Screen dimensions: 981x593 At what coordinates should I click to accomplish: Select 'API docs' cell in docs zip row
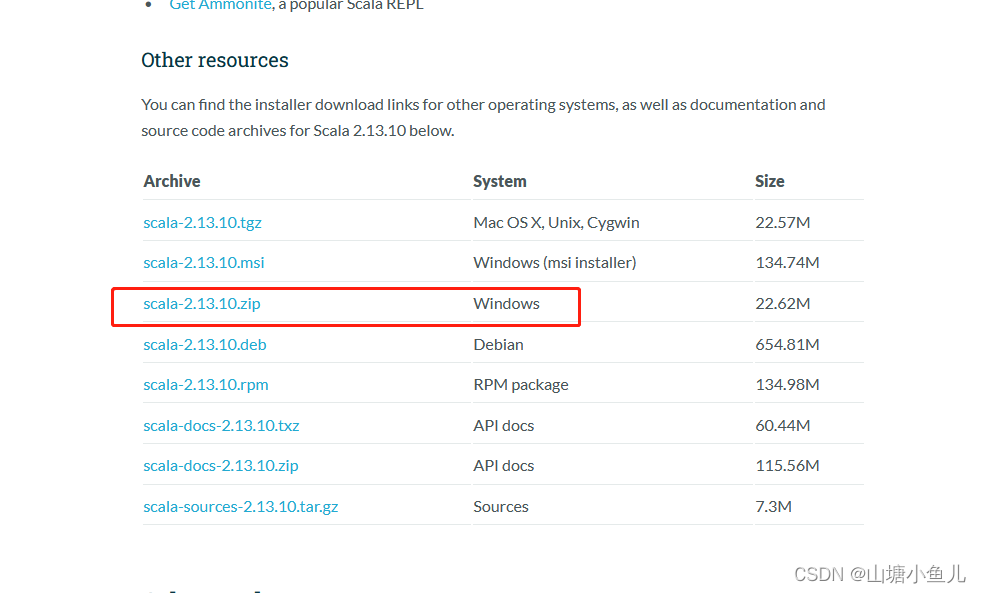(504, 466)
